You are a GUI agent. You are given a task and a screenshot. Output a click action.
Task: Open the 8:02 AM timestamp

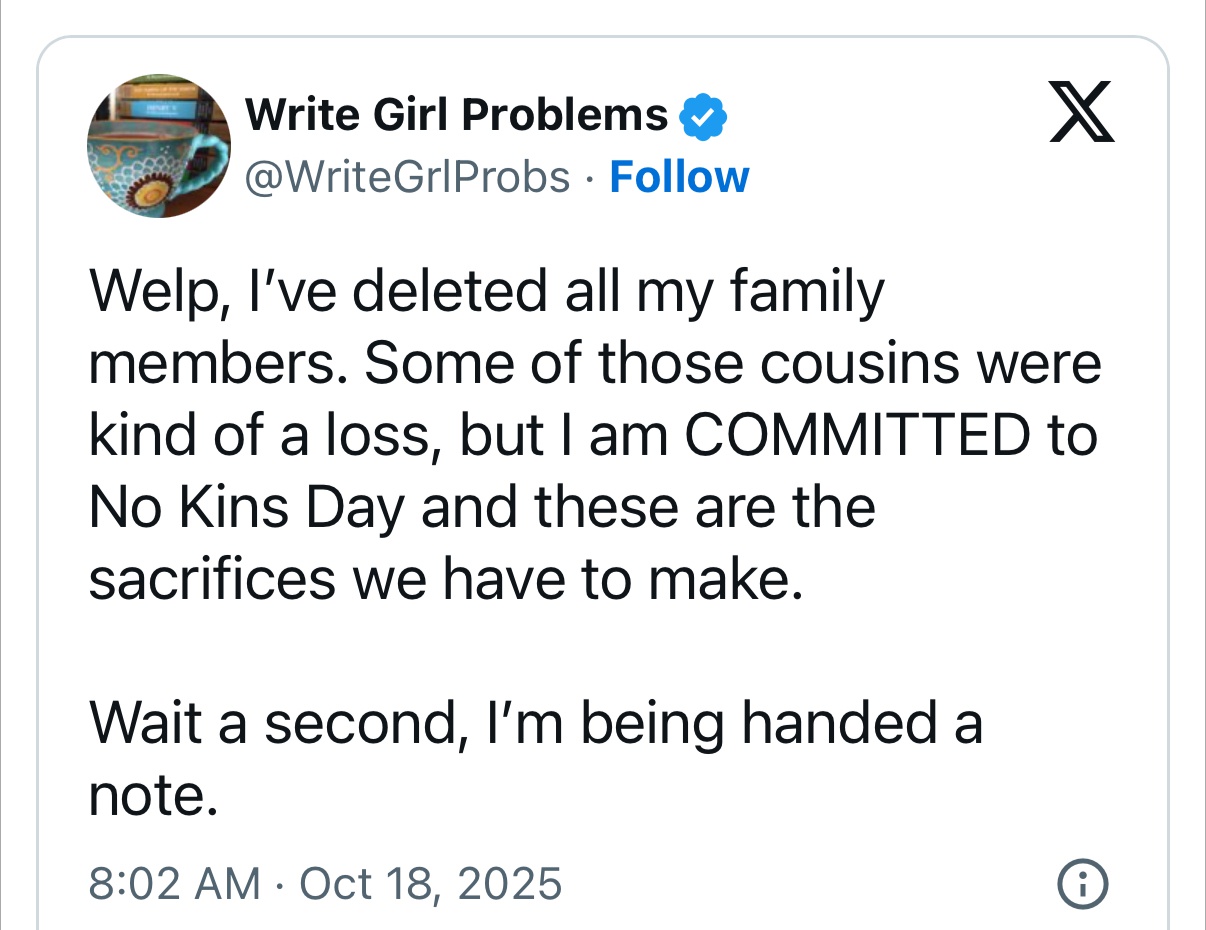174,884
